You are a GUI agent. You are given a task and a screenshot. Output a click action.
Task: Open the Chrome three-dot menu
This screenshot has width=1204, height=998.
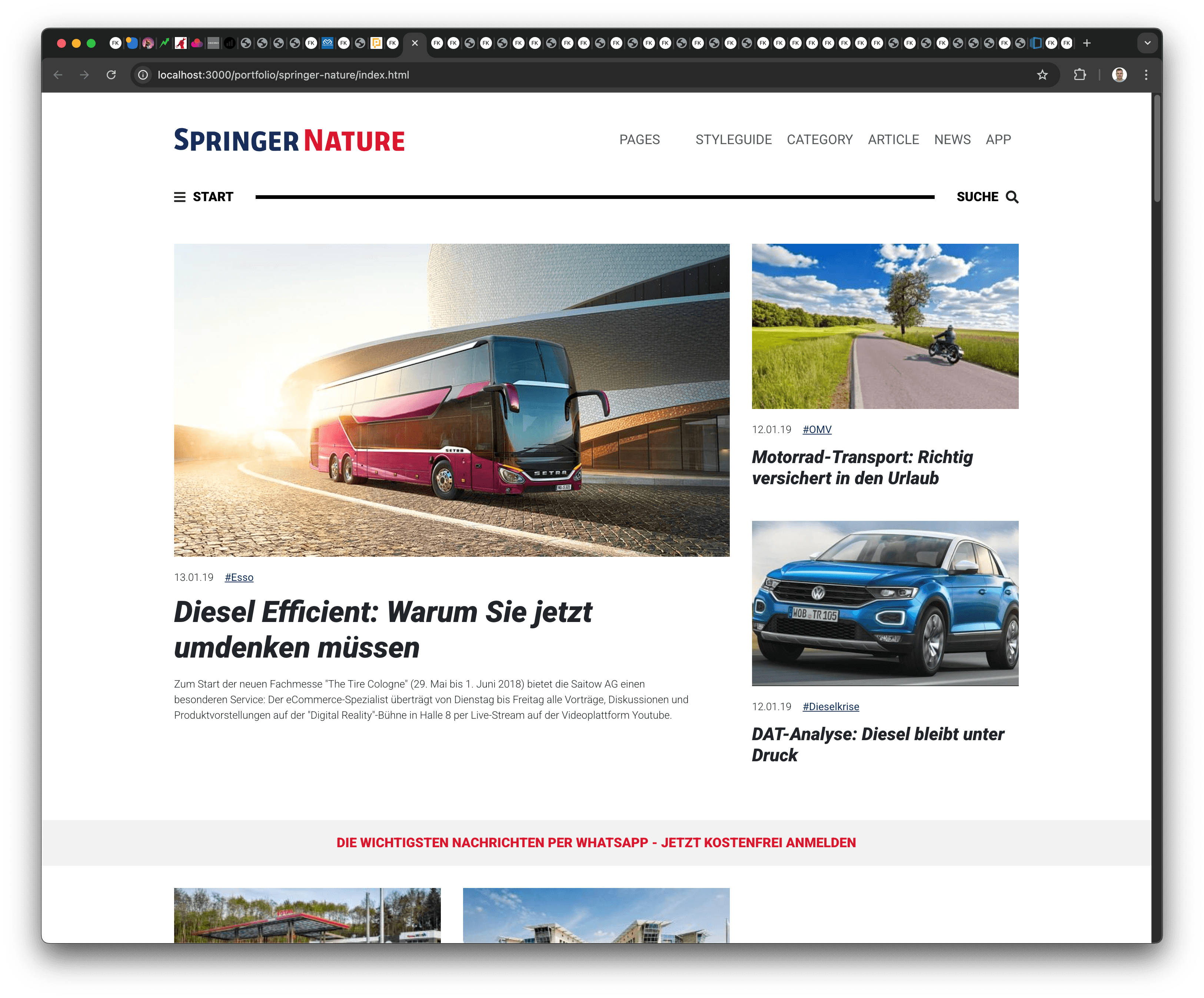1146,74
